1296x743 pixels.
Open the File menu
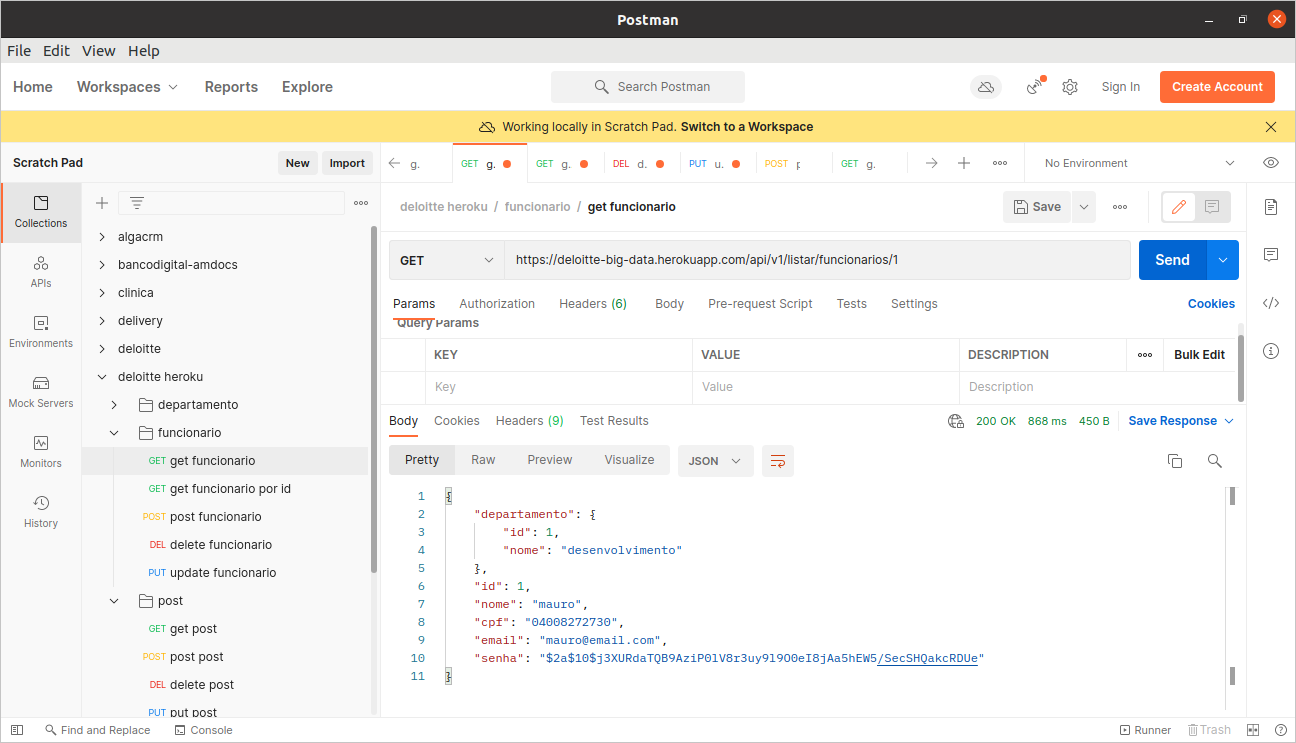pos(19,51)
